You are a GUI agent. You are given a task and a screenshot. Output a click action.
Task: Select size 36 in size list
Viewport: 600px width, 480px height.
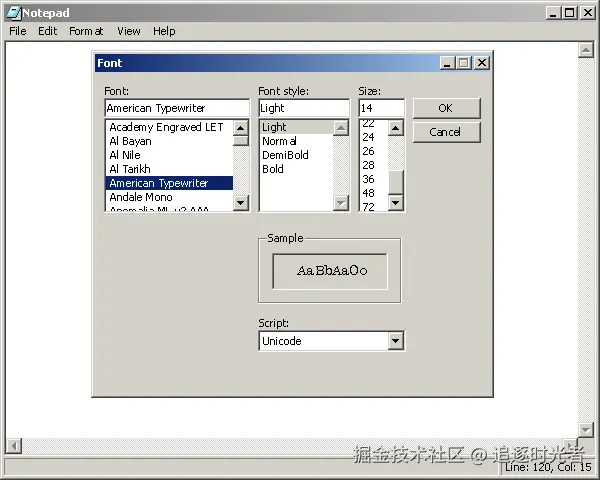pos(373,179)
